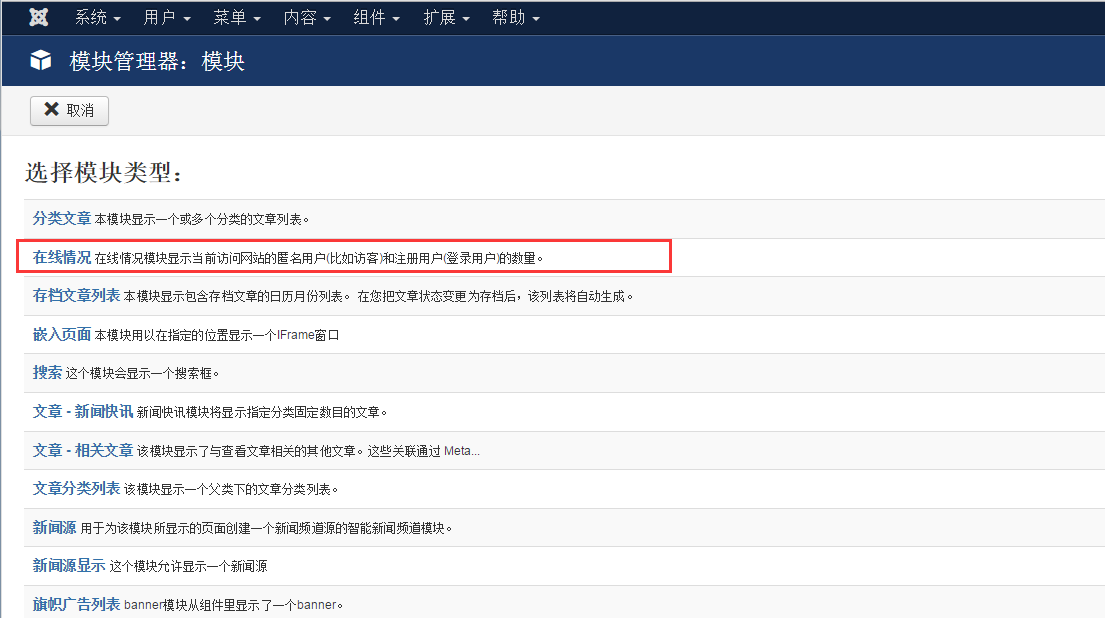Select the 搜索 module type
1105x618 pixels.
click(47, 372)
